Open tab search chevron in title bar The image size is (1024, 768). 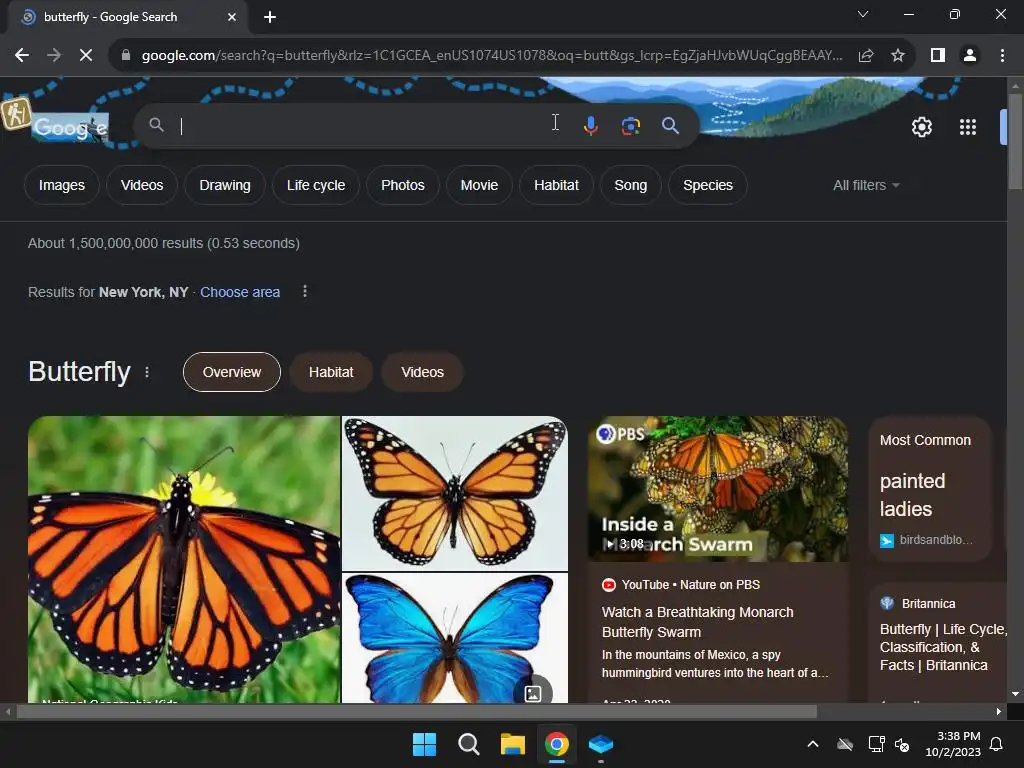pos(863,14)
